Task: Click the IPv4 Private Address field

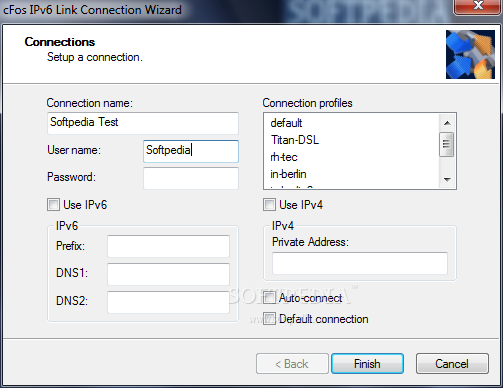Action: click(360, 263)
